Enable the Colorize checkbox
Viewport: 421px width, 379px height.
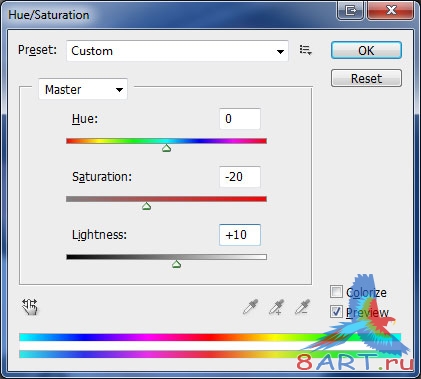[336, 291]
